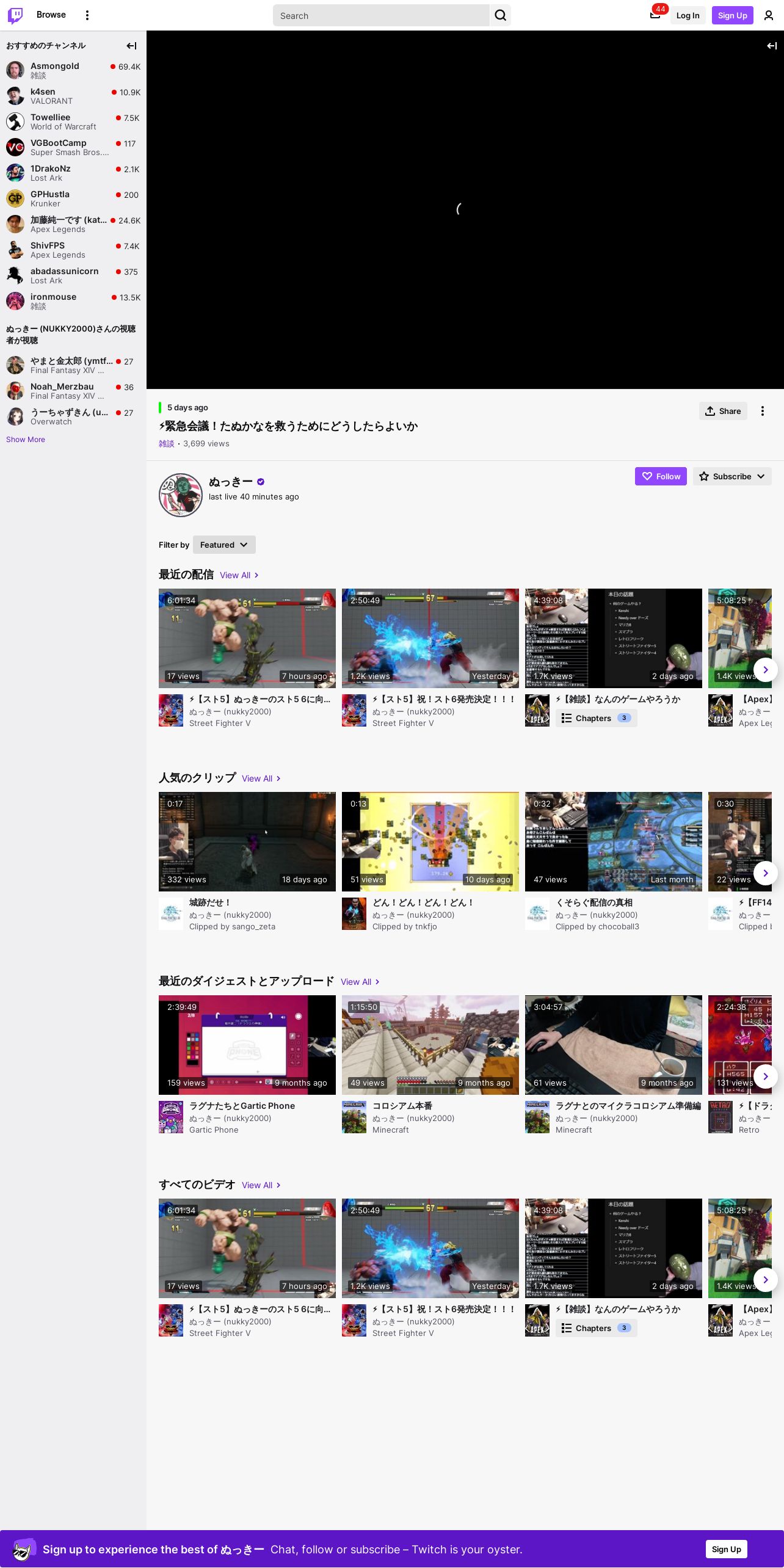The width and height of the screenshot is (784, 1568).
Task: View All under すべてのビデオ
Action: point(261,1185)
